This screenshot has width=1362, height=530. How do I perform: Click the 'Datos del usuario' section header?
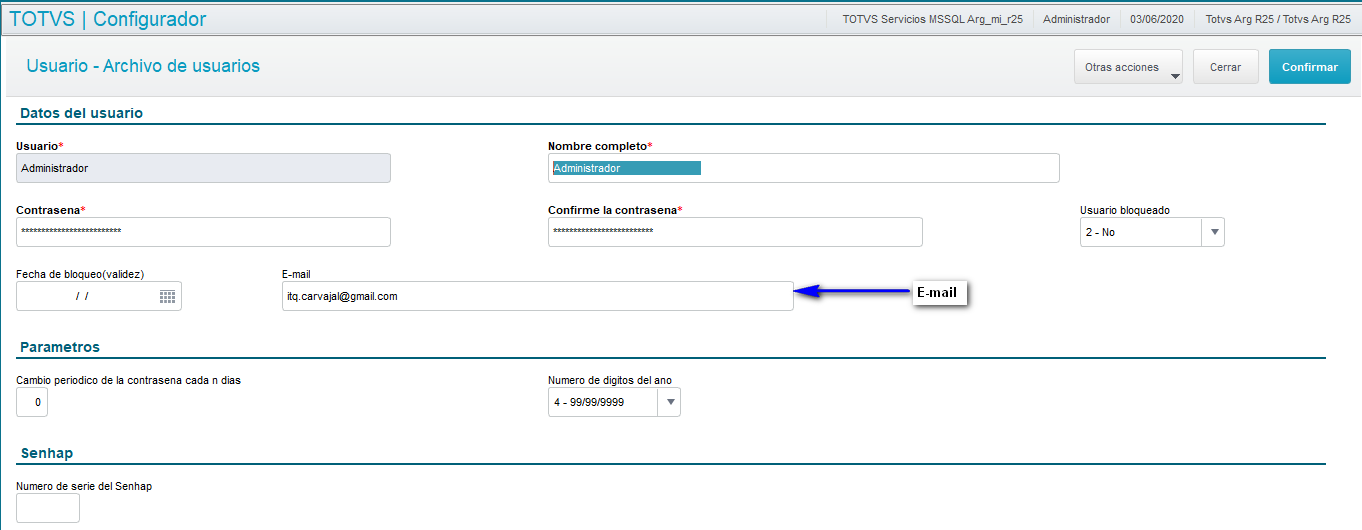[81, 113]
